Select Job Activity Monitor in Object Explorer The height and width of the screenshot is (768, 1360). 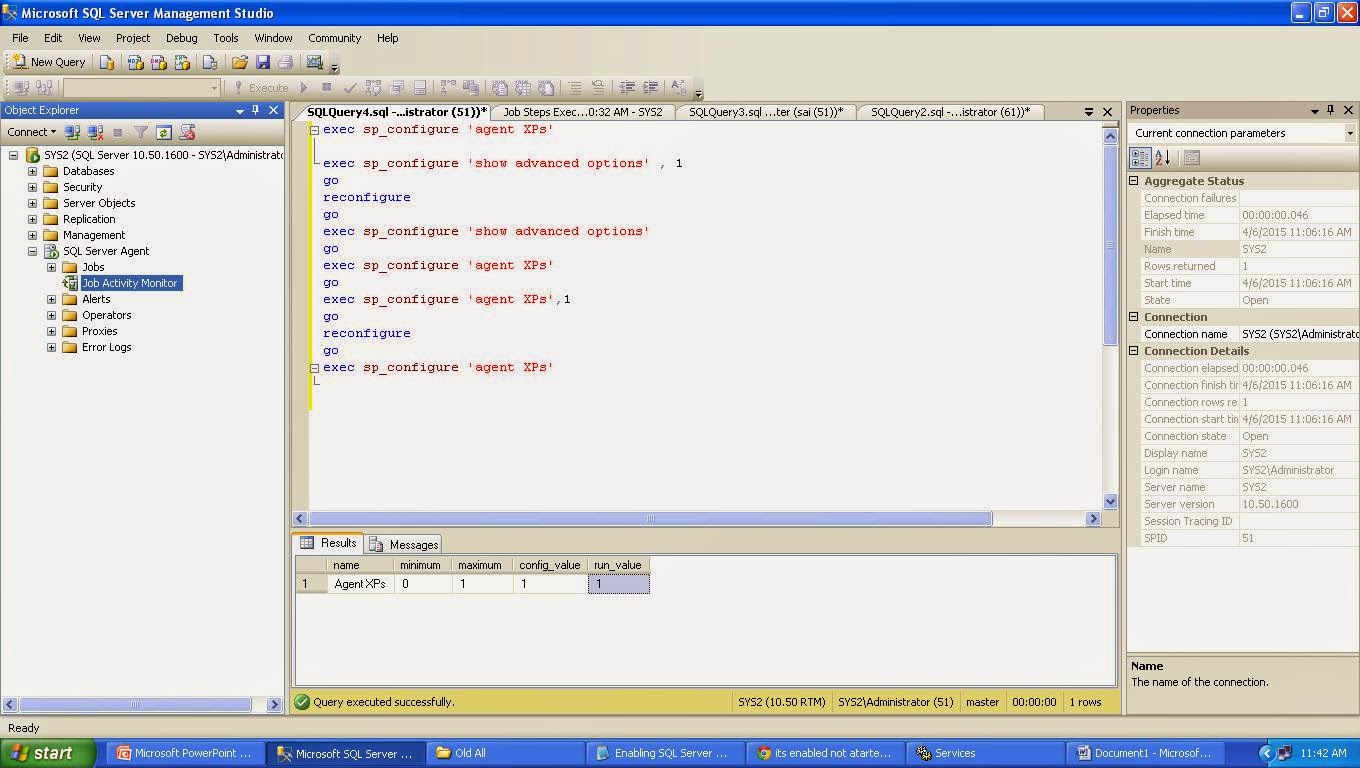click(x=130, y=283)
